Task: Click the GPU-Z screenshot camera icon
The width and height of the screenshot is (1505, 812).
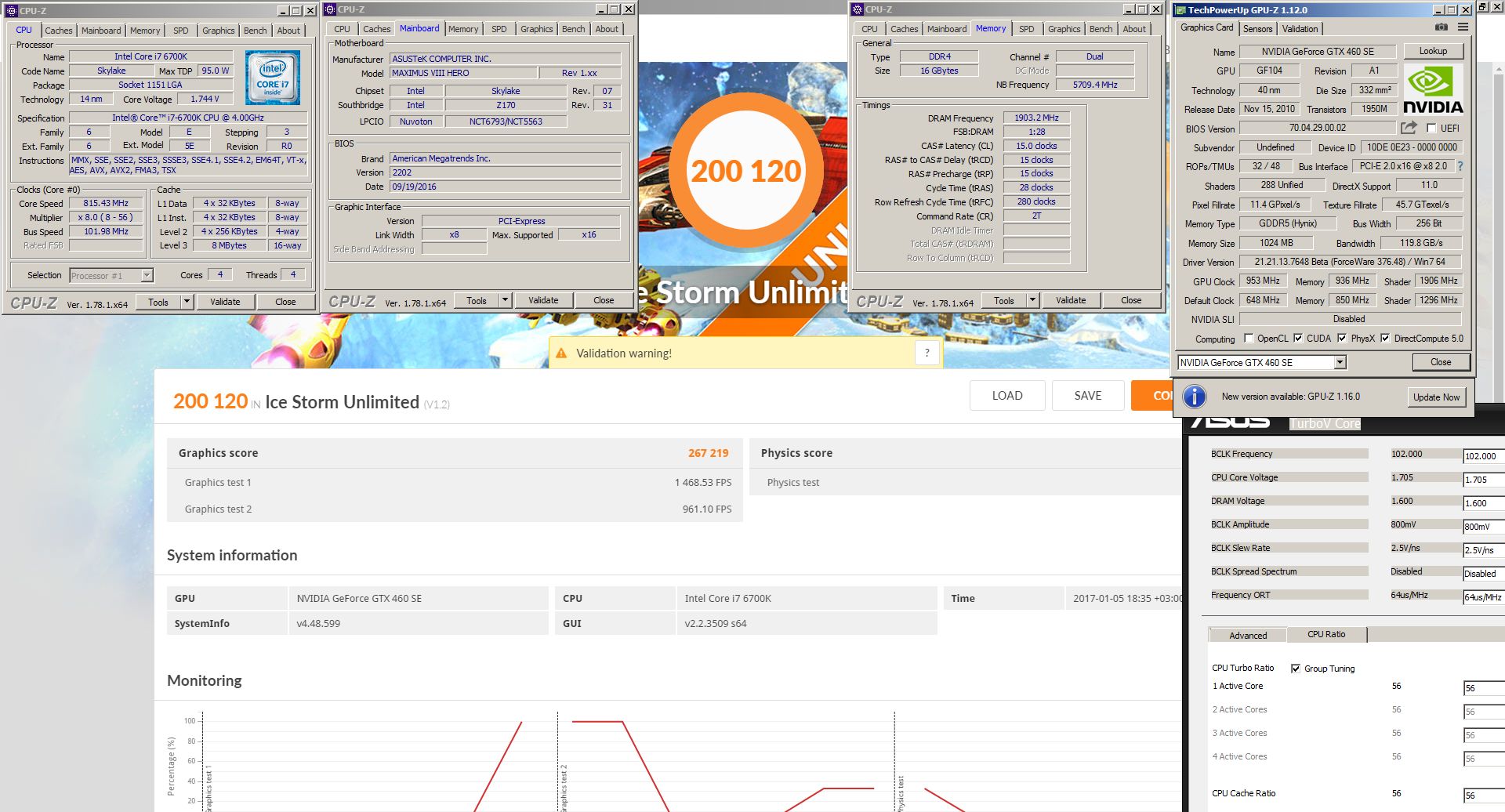Action: [x=1441, y=27]
